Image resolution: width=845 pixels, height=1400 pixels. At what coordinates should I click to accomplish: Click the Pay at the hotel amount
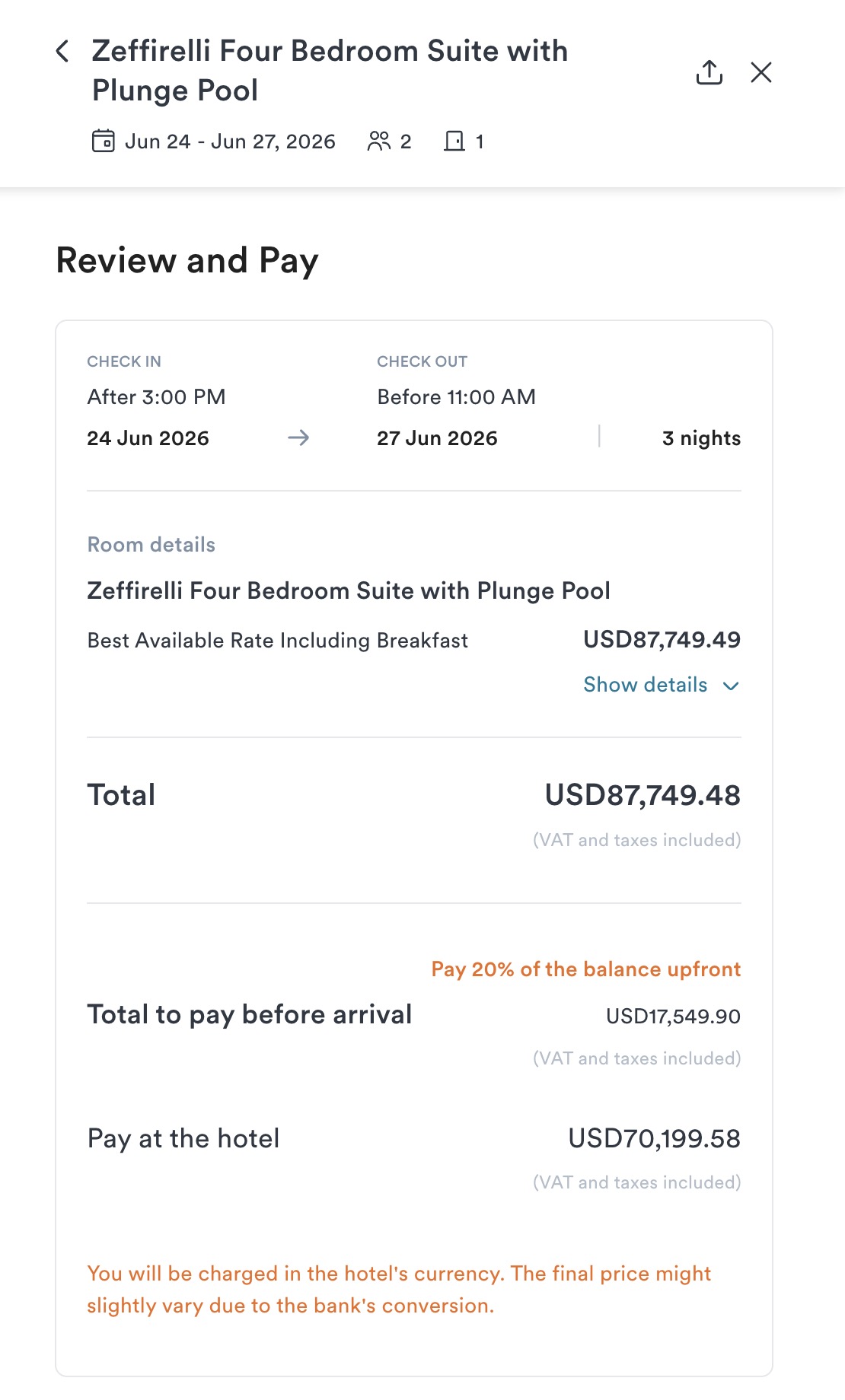655,1139
